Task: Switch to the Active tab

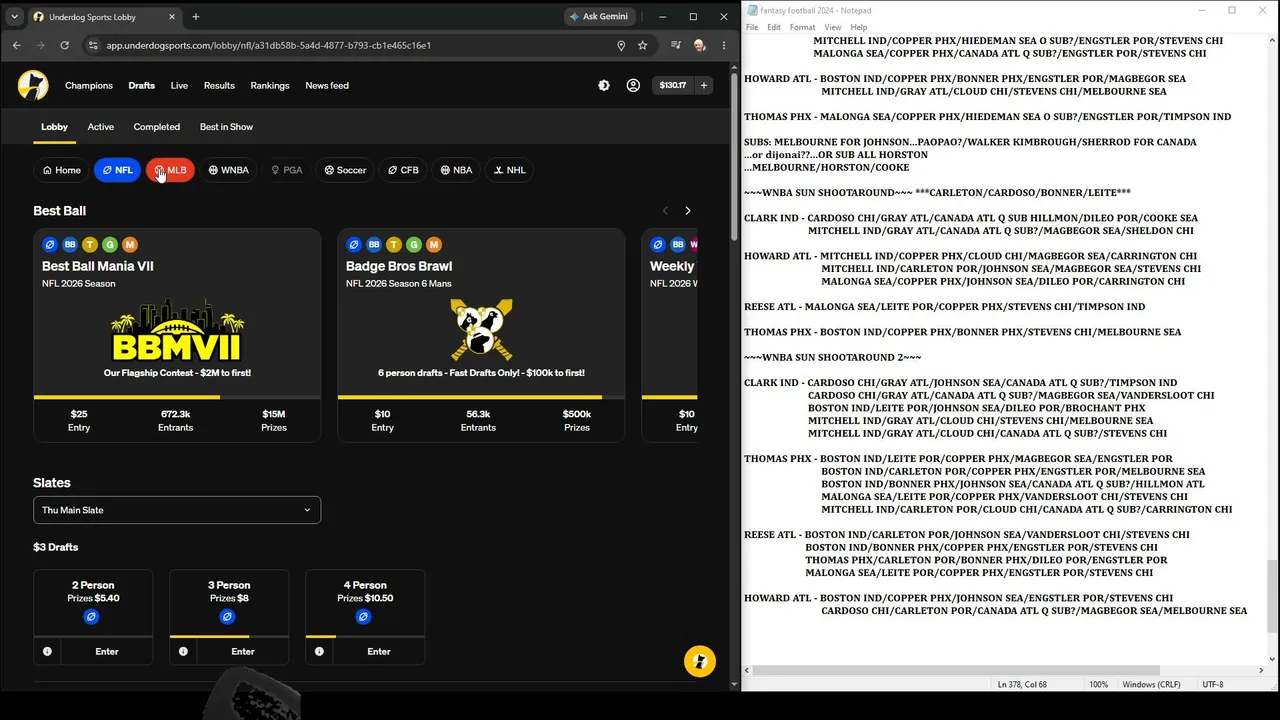Action: pos(101,127)
